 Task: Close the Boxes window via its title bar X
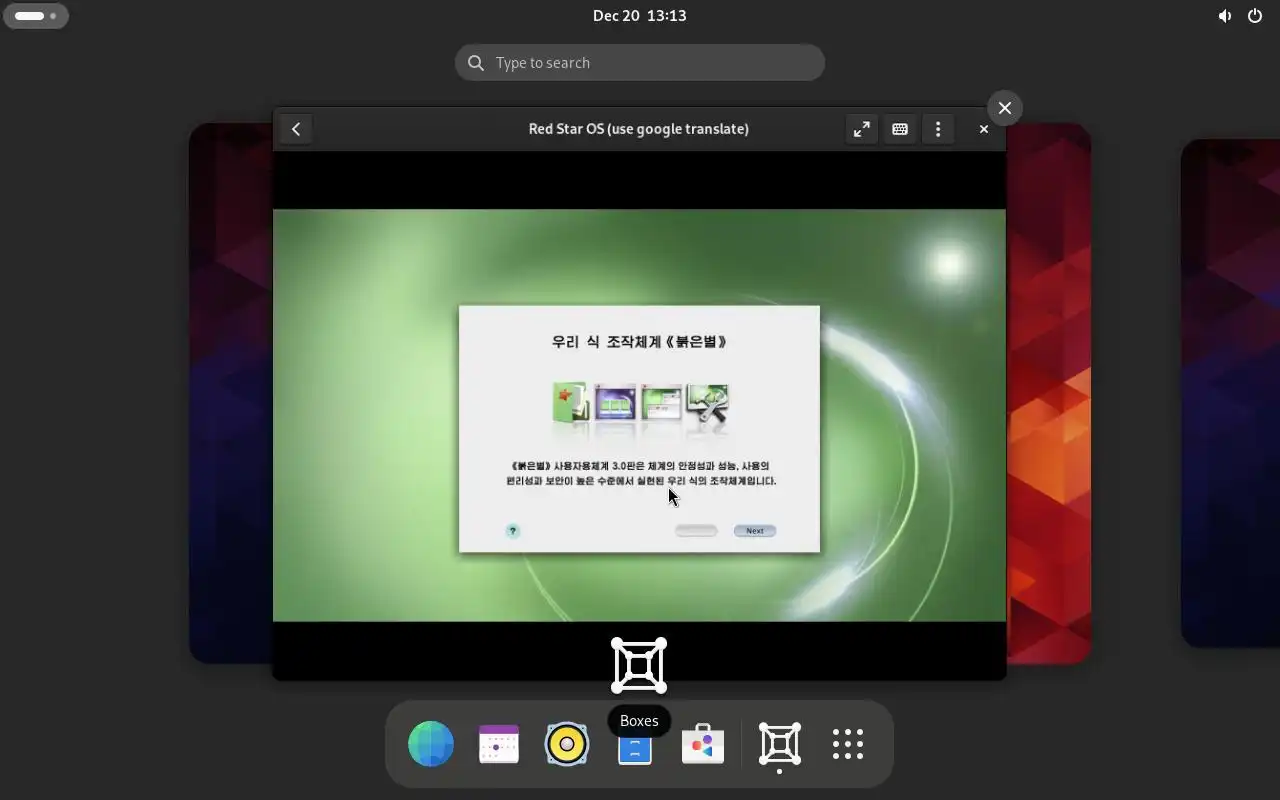click(984, 129)
